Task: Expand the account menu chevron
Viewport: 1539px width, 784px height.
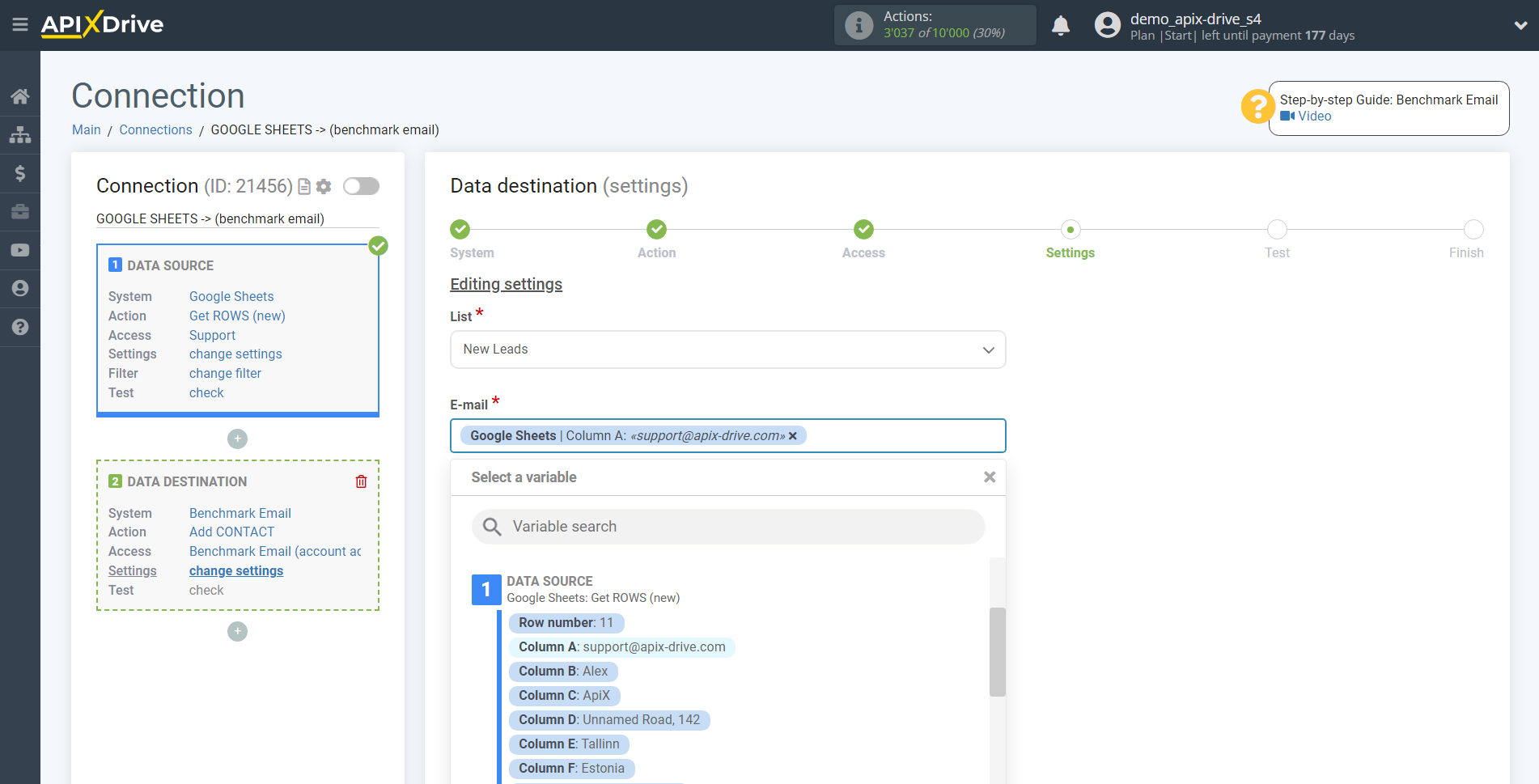Action: pyautogui.click(x=1520, y=25)
